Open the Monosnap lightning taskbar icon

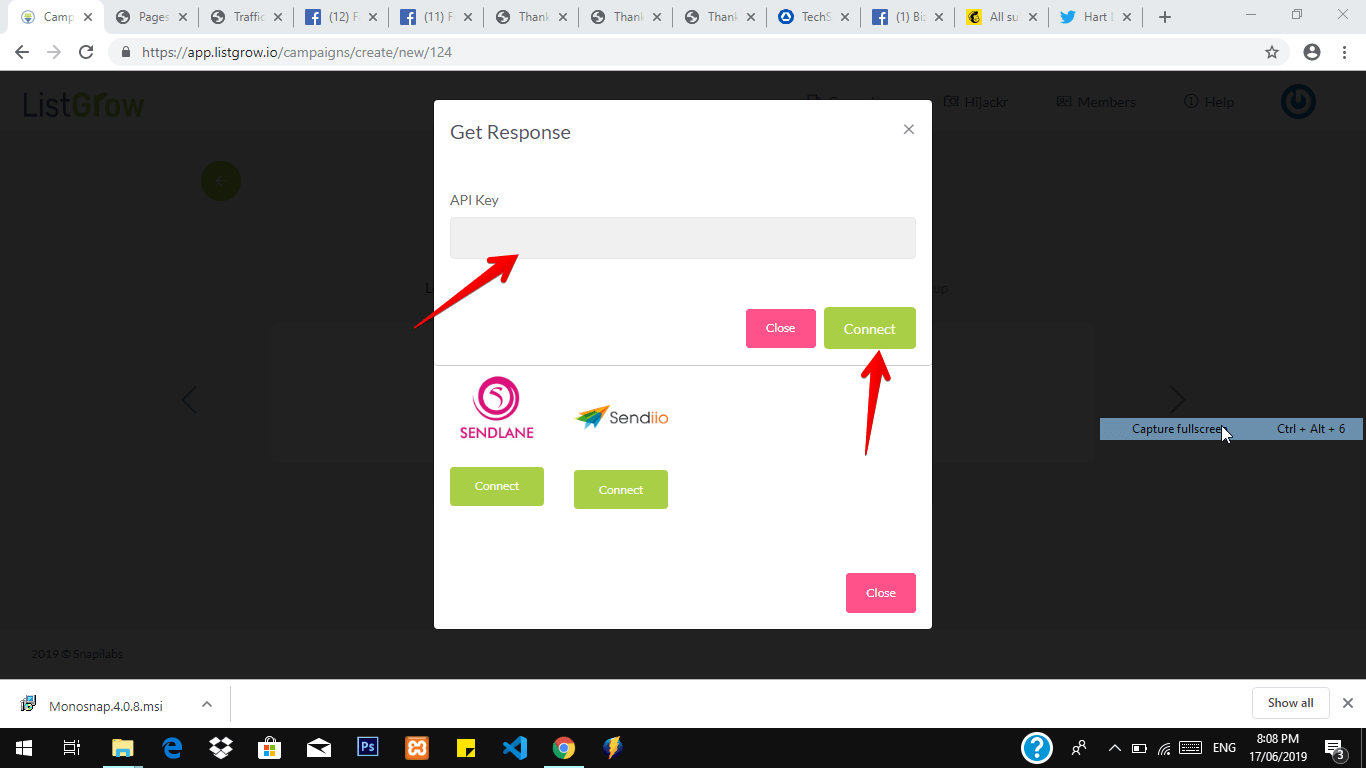click(x=613, y=748)
